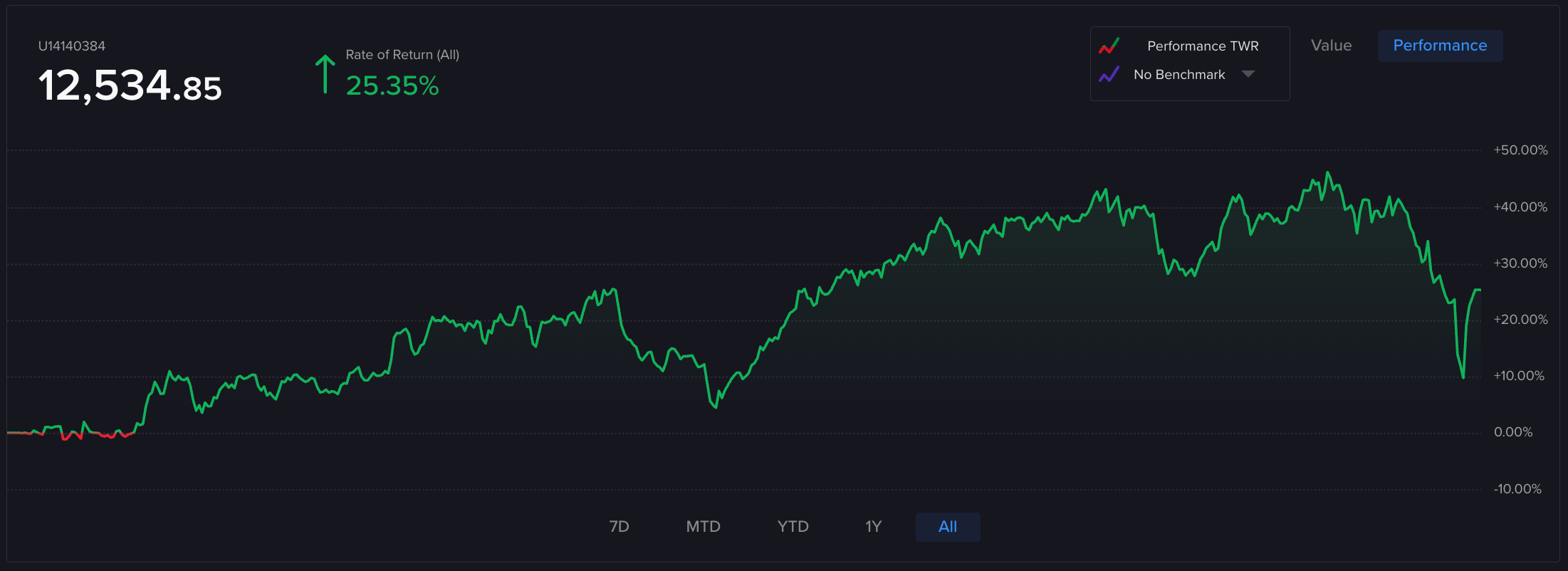Select the MTD time range

click(703, 527)
